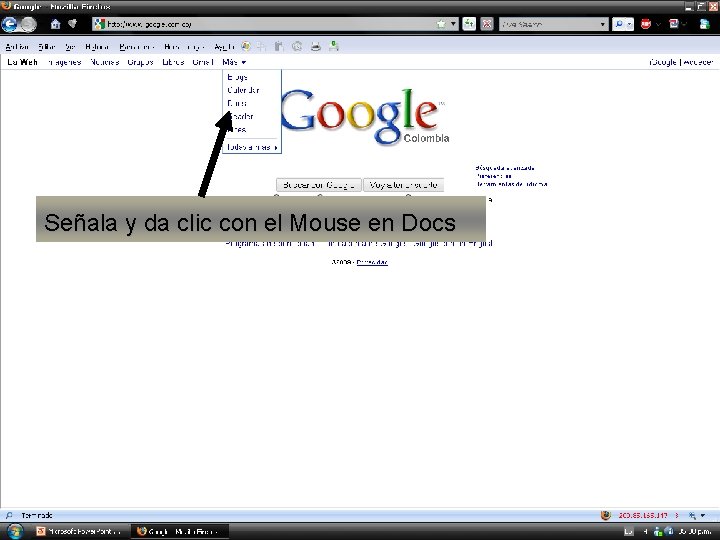The image size is (720, 540).
Task: Click the Gmail link
Action: [203, 62]
